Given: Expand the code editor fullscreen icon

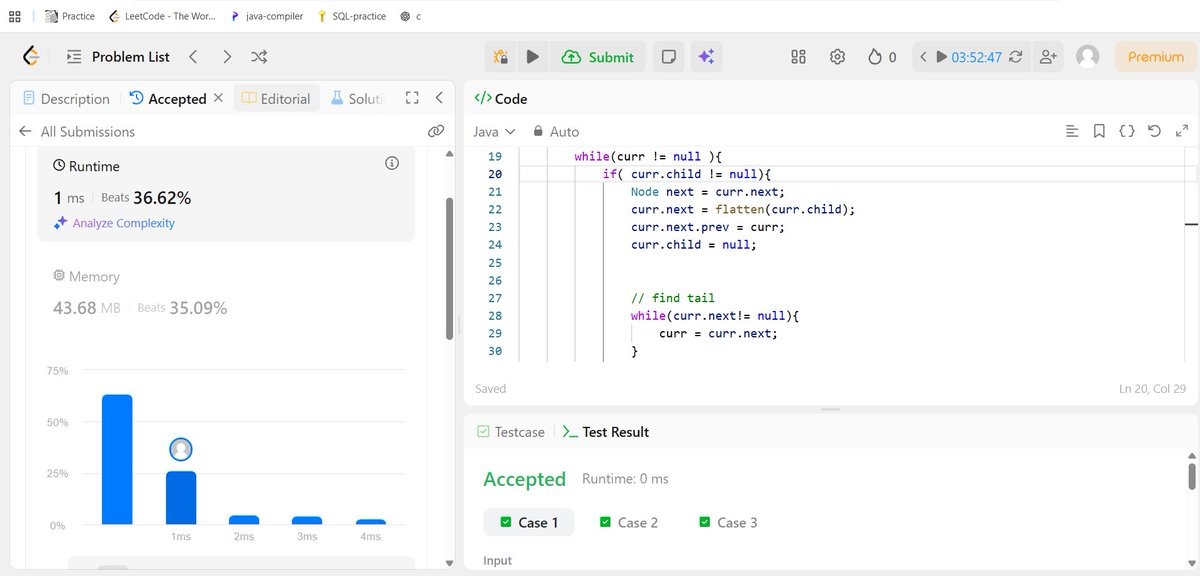Looking at the screenshot, I should click(1182, 131).
